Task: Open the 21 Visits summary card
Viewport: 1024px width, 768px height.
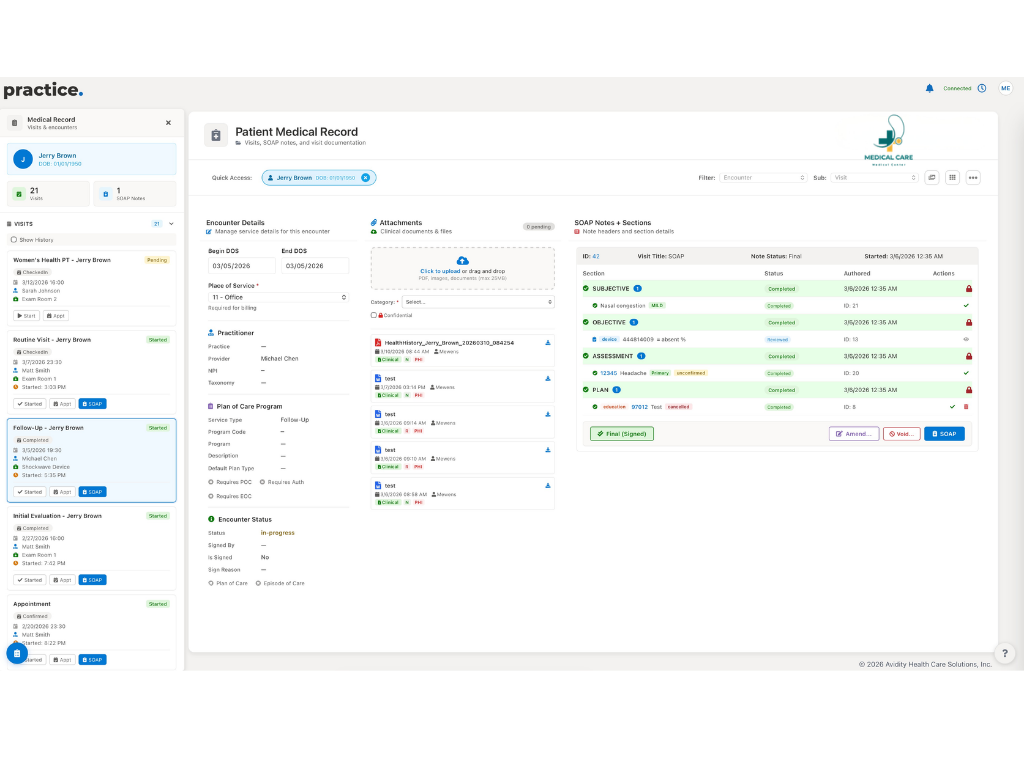Action: tap(48, 194)
